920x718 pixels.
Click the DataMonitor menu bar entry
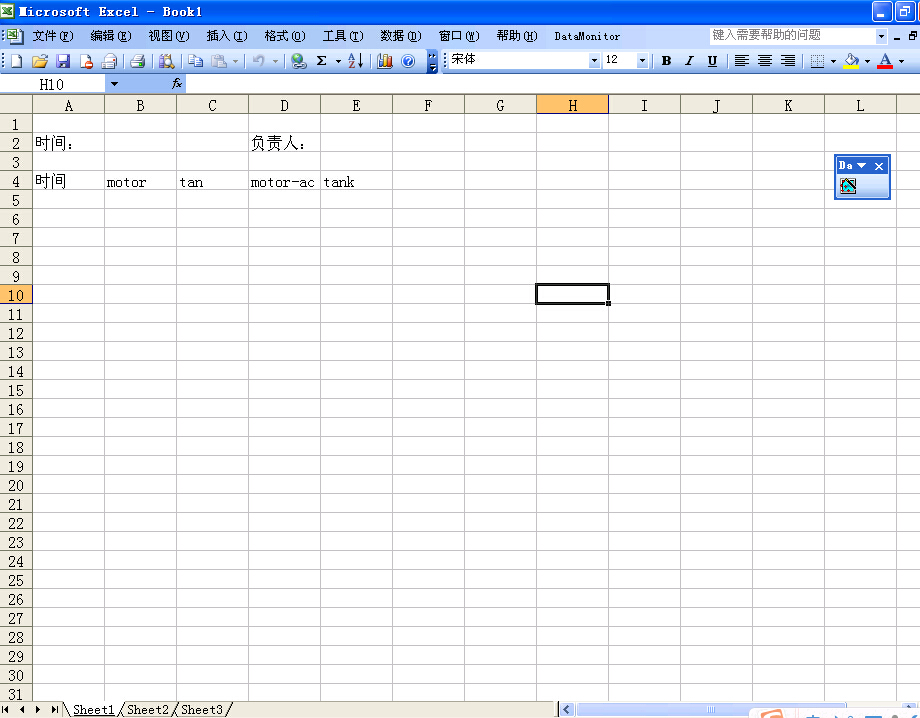pyautogui.click(x=587, y=36)
